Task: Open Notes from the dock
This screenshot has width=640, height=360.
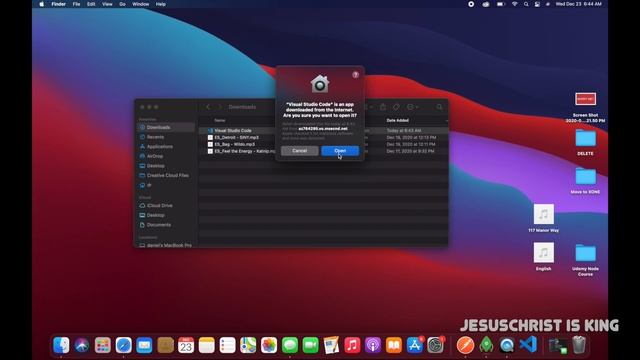Action: point(207,345)
